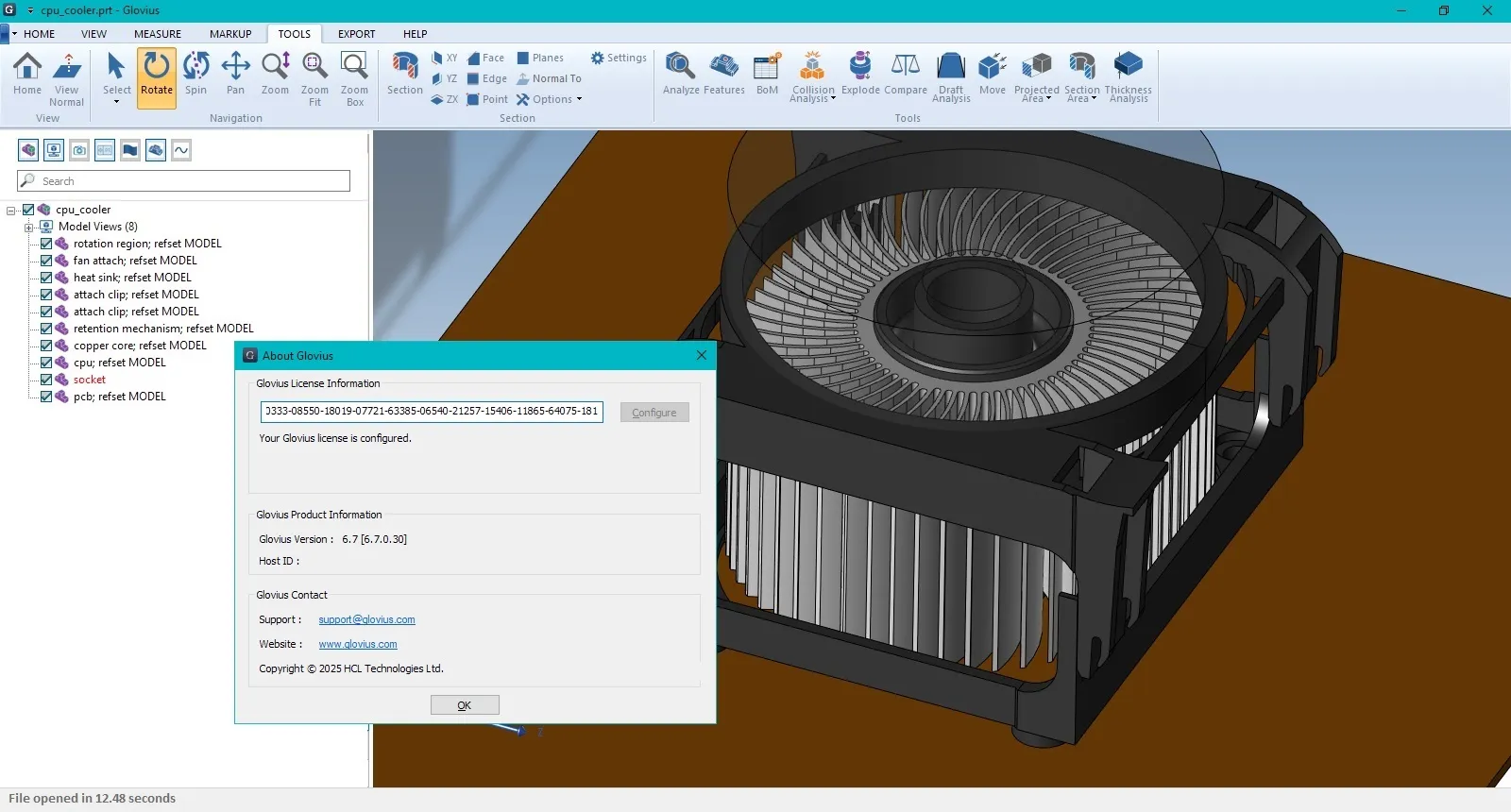Switch to the MEASURE tab
Viewport: 1511px width, 812px height.
tap(157, 34)
